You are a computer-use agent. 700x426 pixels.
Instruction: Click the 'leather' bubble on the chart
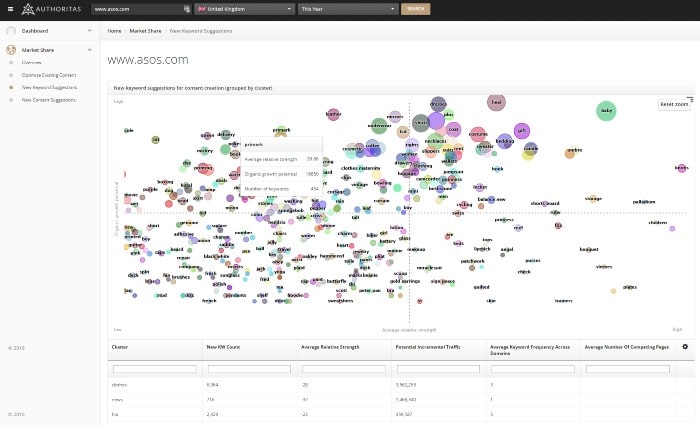pyautogui.click(x=333, y=114)
